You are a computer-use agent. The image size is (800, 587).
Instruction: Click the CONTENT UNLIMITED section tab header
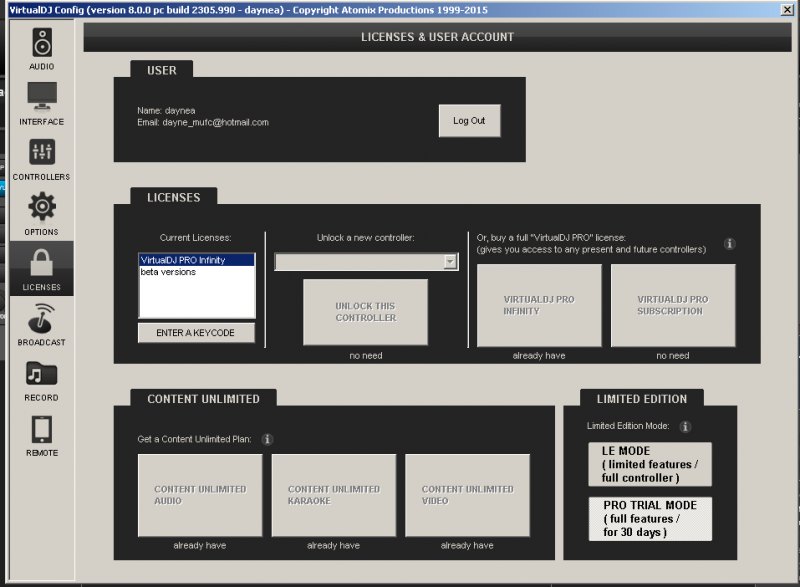tap(204, 398)
